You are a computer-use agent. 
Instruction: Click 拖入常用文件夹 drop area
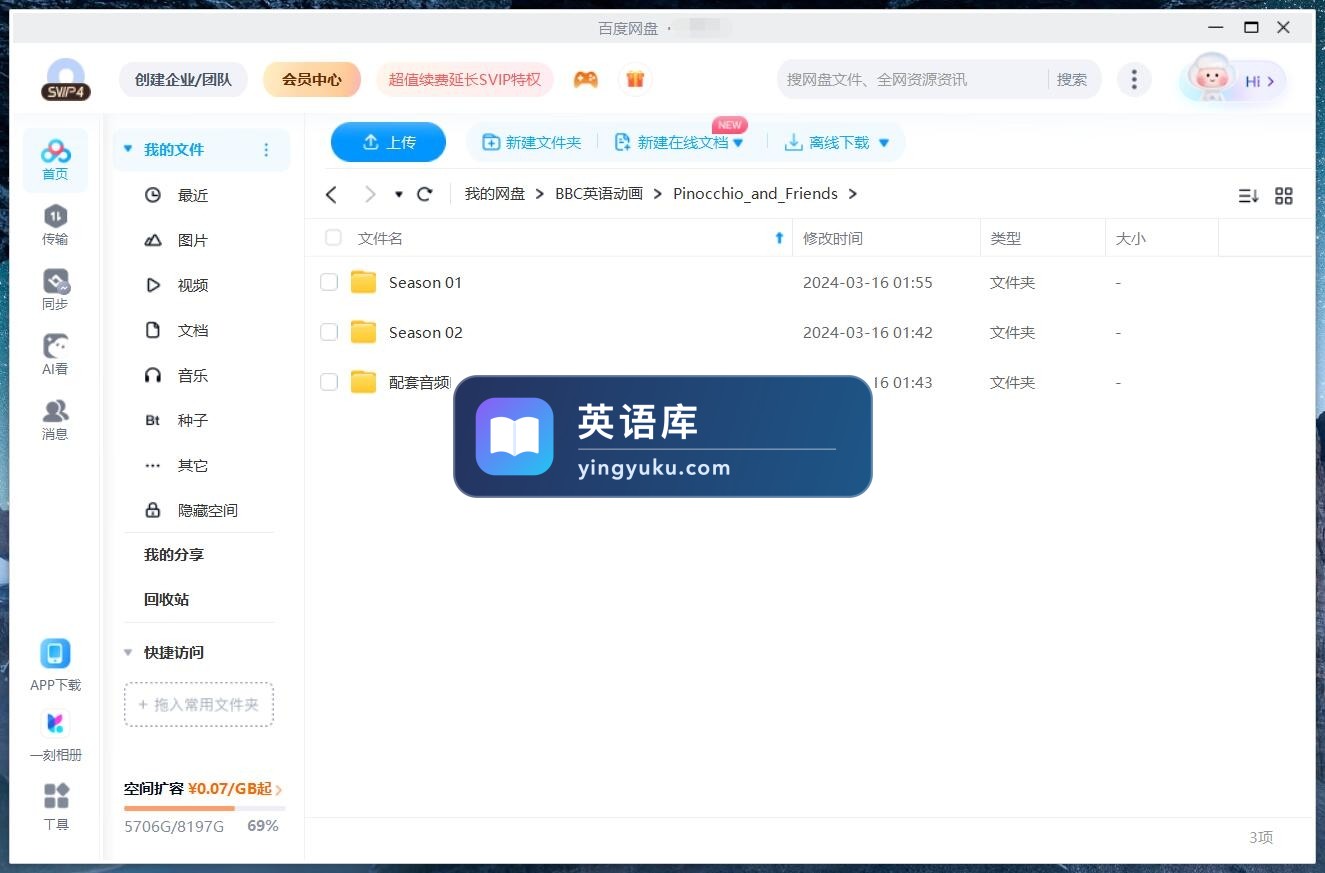[x=199, y=704]
